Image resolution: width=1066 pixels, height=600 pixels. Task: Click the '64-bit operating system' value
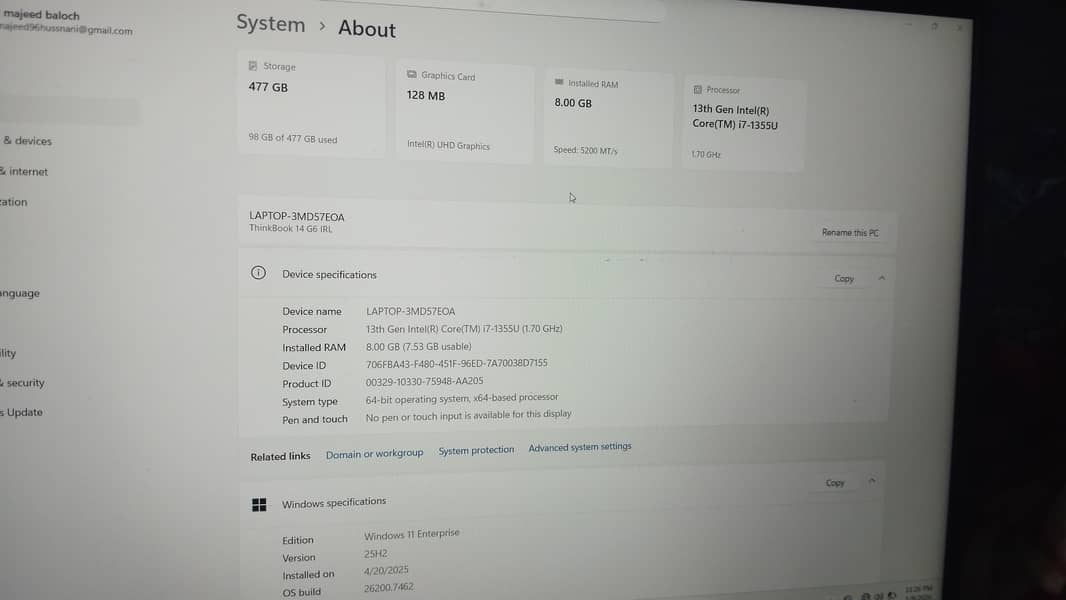click(x=462, y=398)
